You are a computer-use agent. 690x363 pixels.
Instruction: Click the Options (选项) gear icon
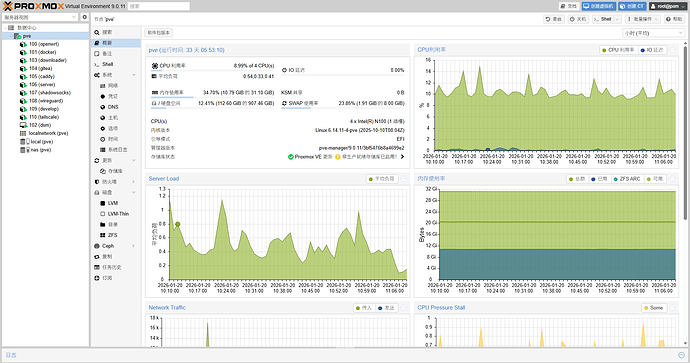(103, 128)
